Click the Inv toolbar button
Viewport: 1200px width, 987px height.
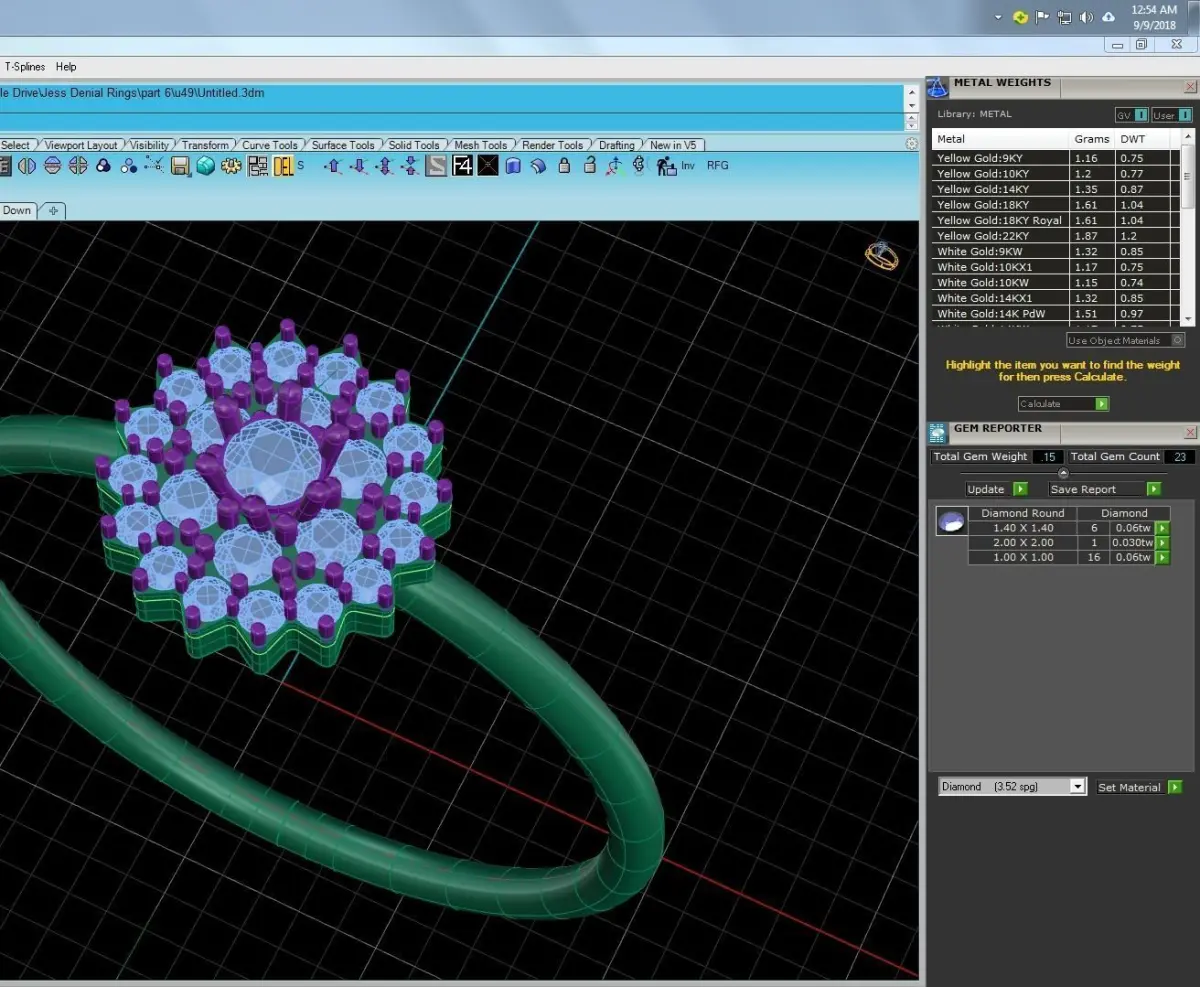pyautogui.click(x=688, y=166)
